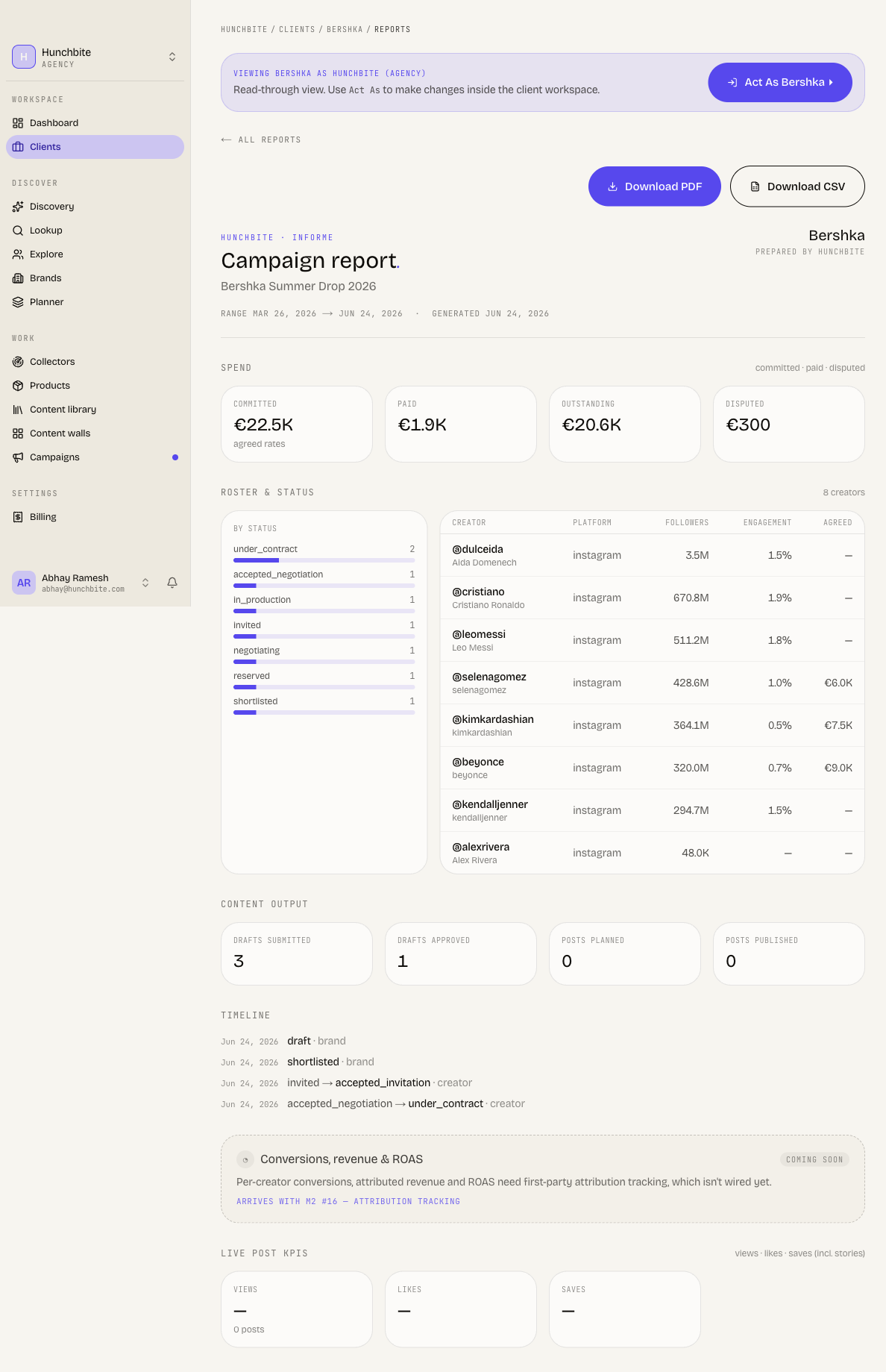Click the Hunchbite breadcrumb link
The height and width of the screenshot is (1372, 886).
(x=244, y=29)
